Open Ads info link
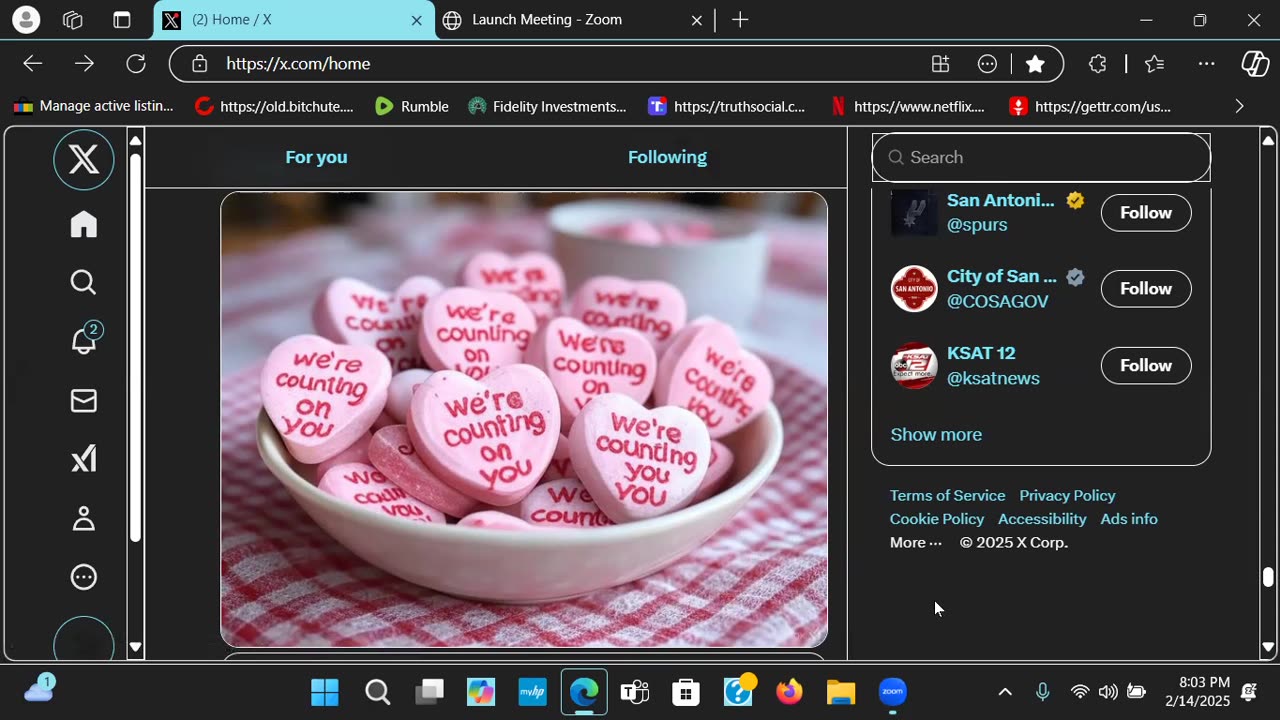 point(1129,519)
